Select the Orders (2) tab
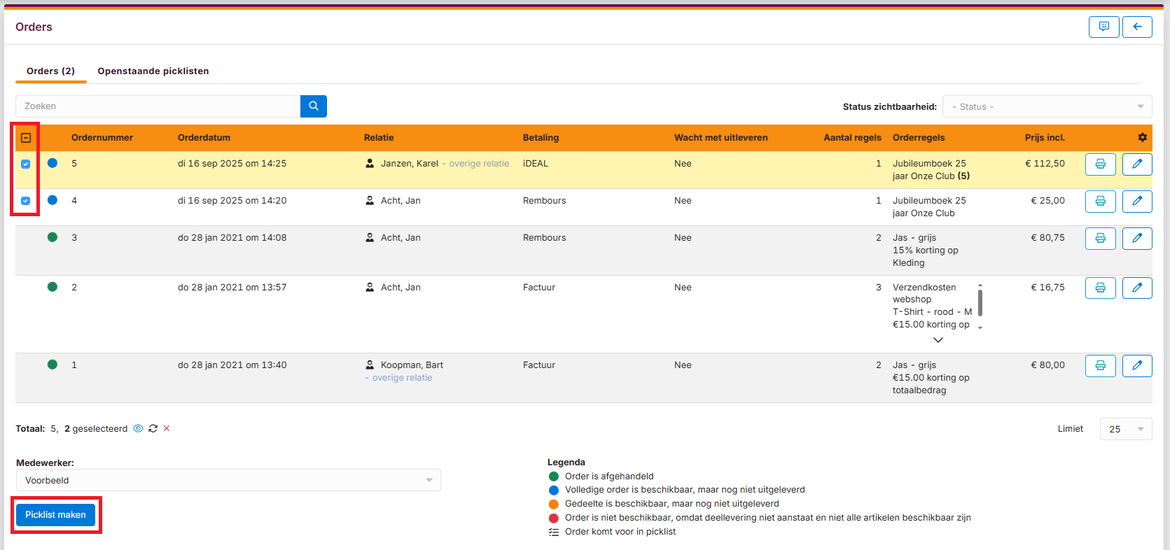Viewport: 1170px width, 550px height. click(50, 71)
